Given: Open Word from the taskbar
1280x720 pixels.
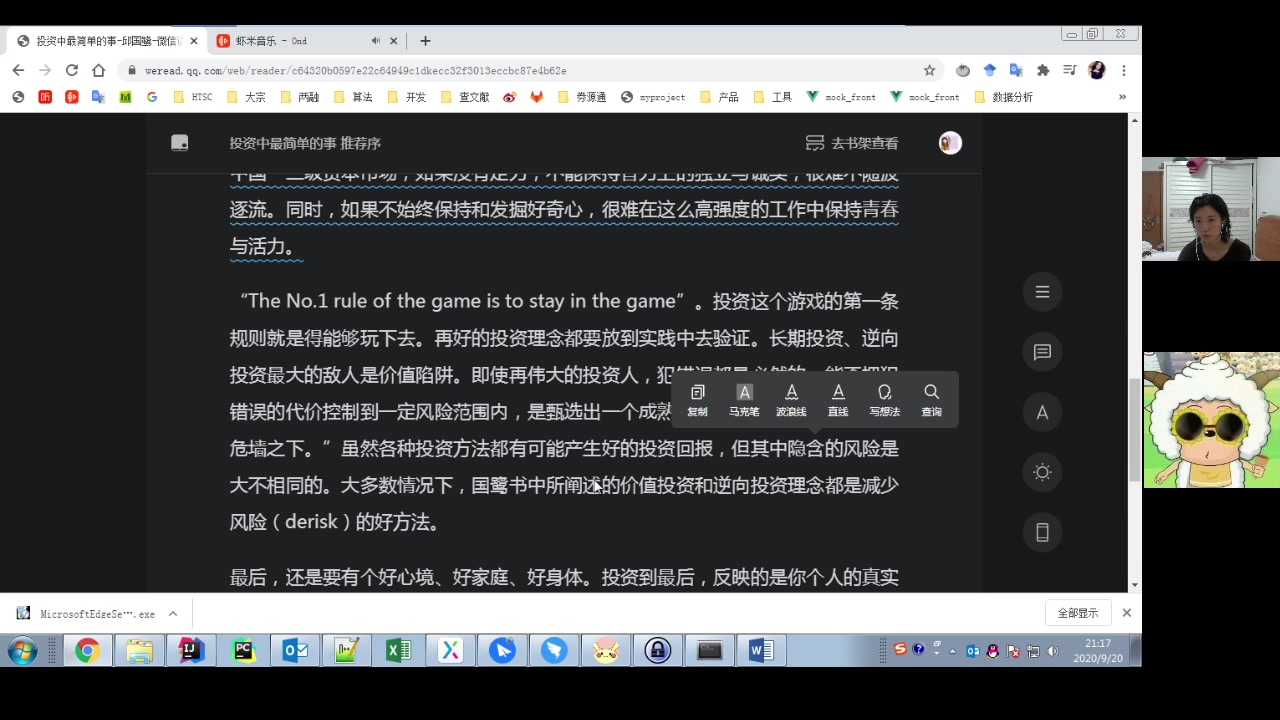Looking at the screenshot, I should [761, 651].
